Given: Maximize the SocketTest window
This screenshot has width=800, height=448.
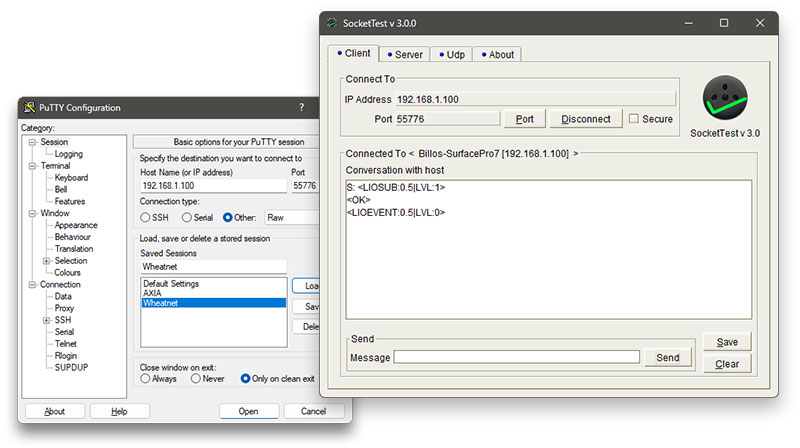Looking at the screenshot, I should pos(723,23).
